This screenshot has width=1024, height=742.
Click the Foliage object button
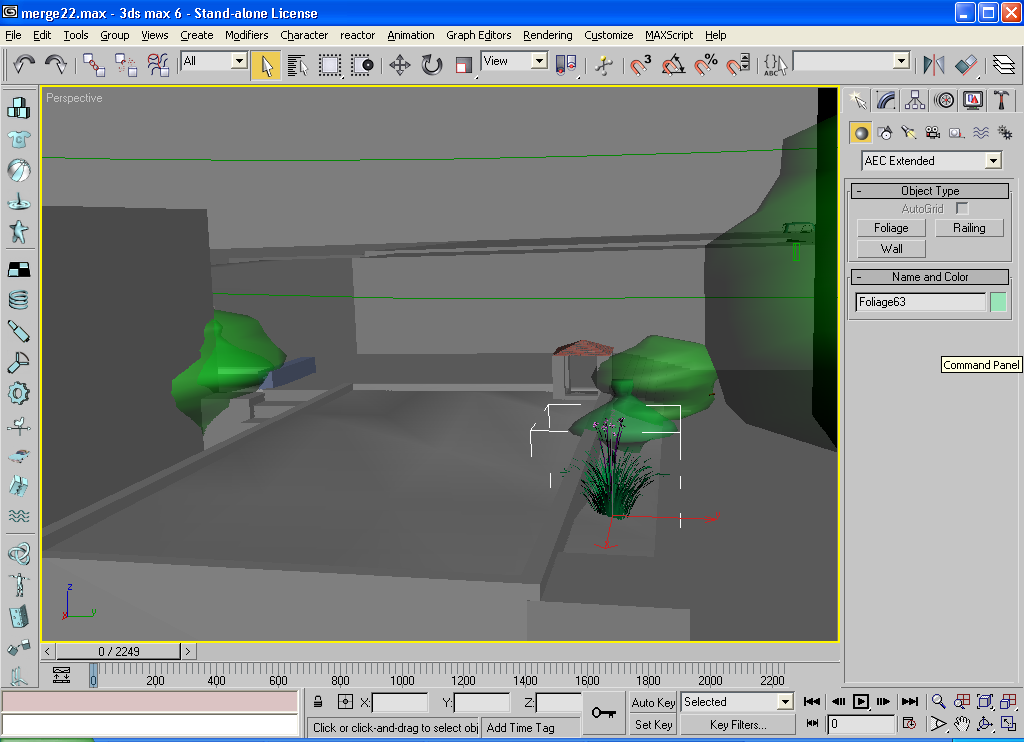pos(891,228)
